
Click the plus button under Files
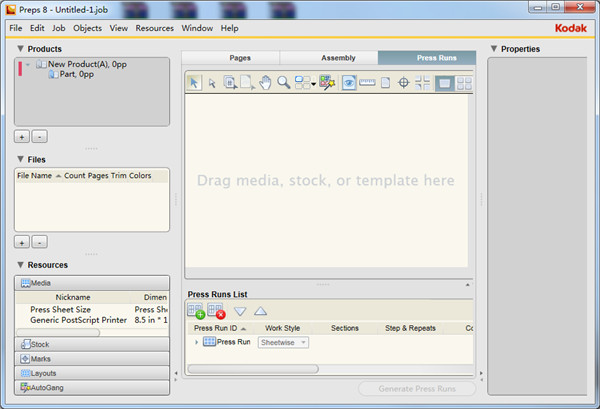[22, 242]
